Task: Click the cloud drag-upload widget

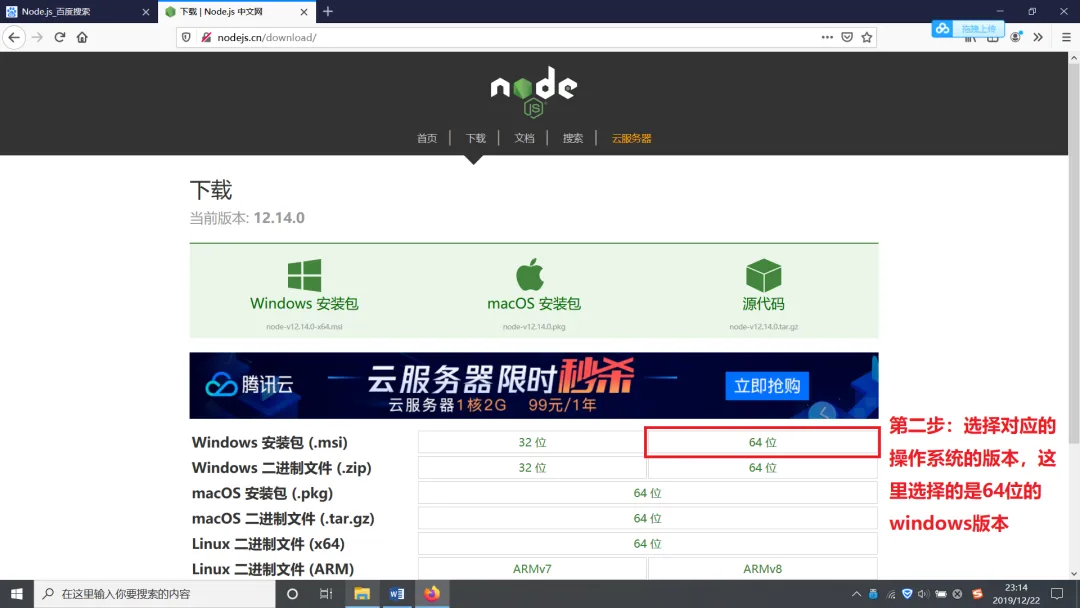Action: pos(968,28)
